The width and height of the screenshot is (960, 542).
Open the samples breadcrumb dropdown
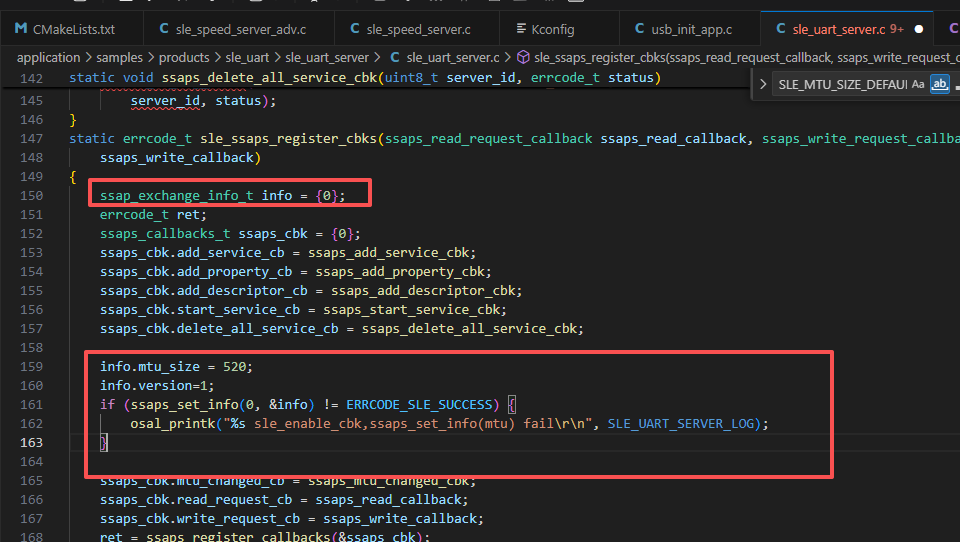pyautogui.click(x=120, y=58)
